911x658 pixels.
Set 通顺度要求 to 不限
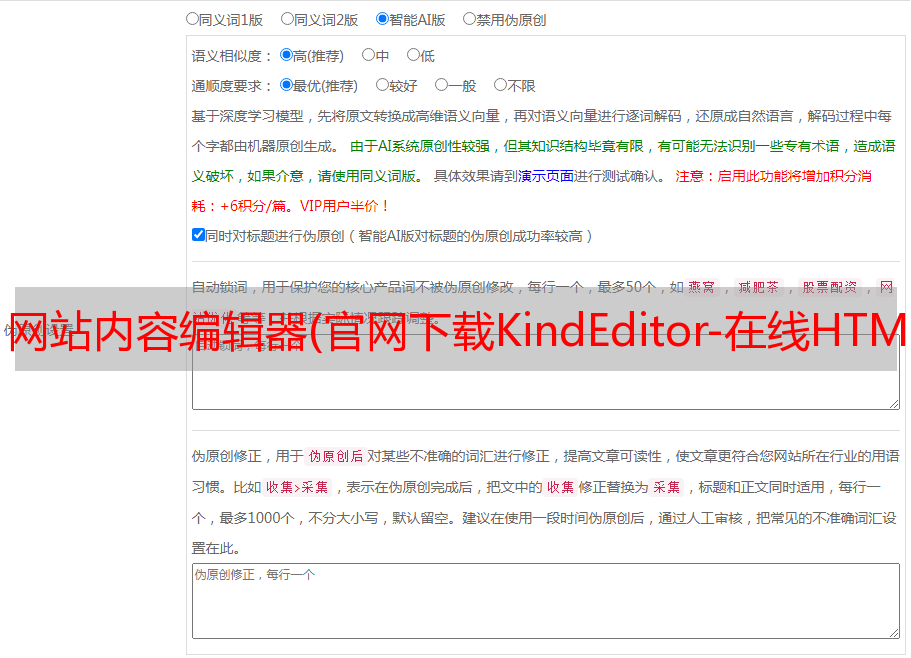coord(500,85)
